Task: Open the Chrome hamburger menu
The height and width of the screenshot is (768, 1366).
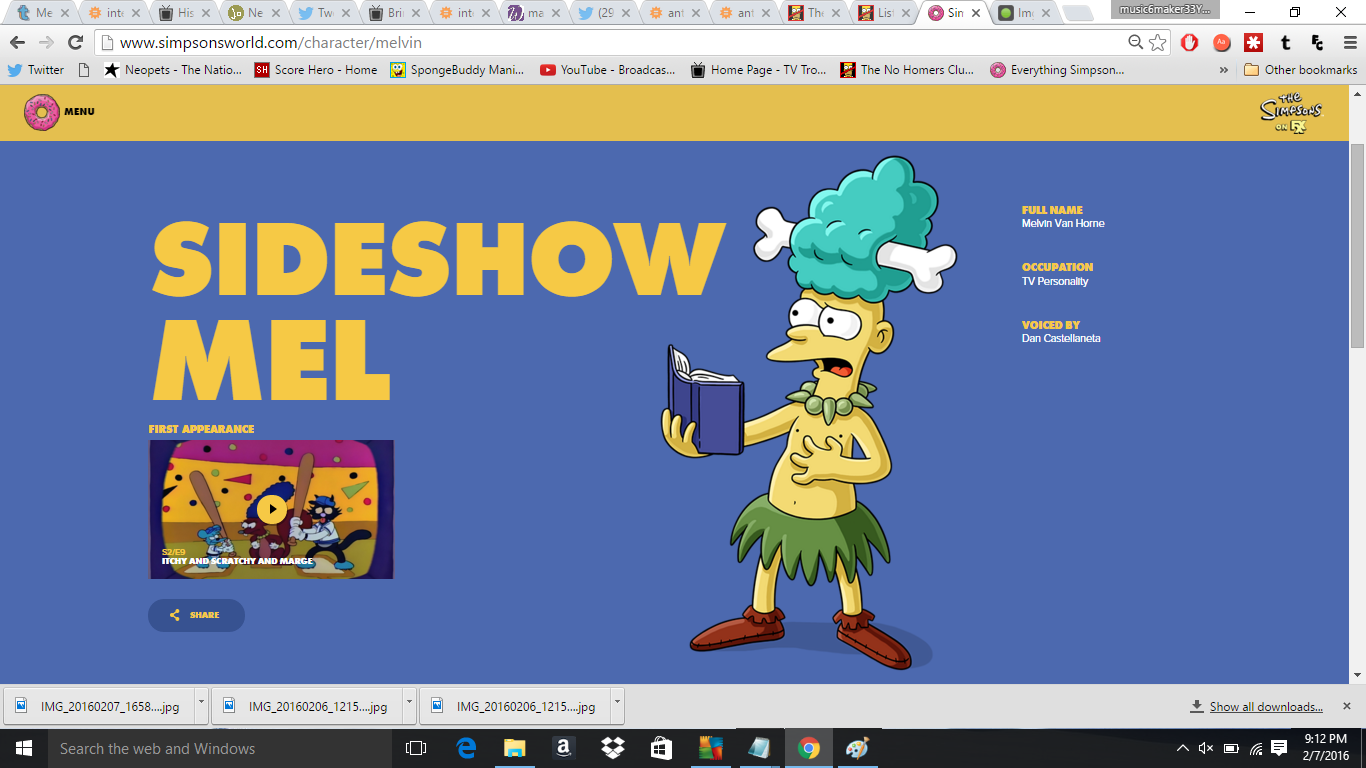Action: [x=1347, y=42]
